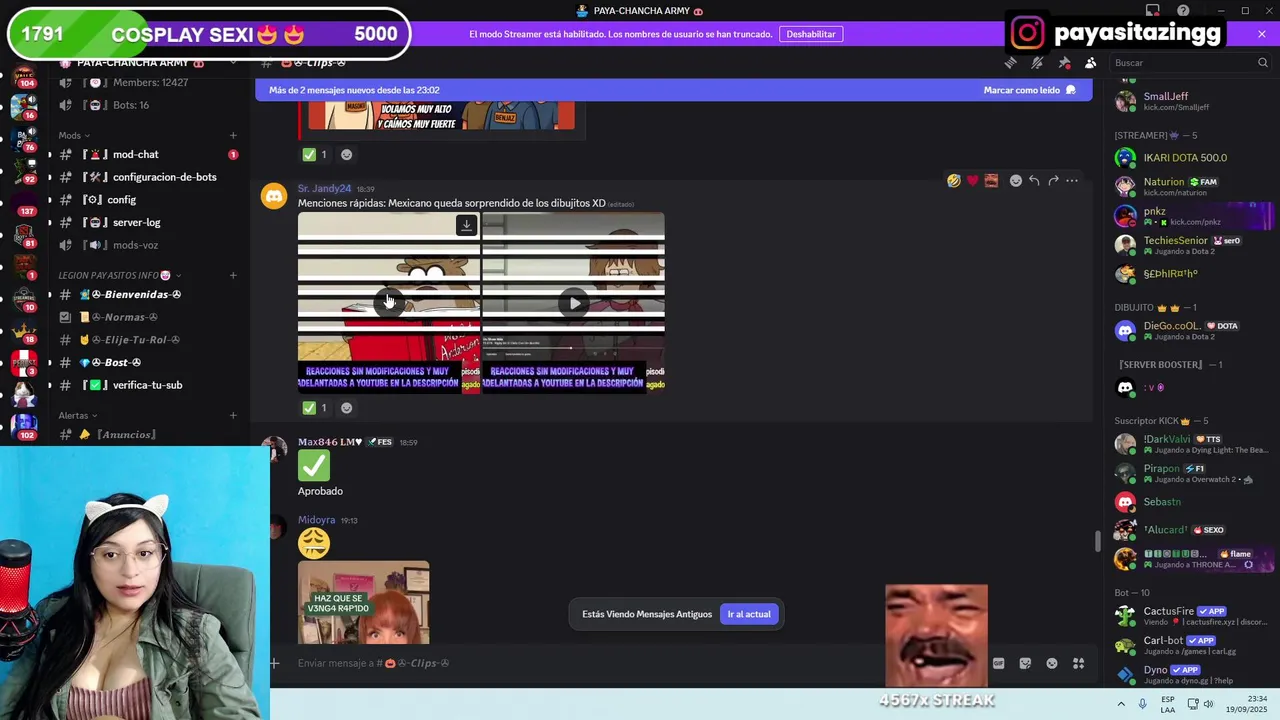Open attachment plus button in message box
This screenshot has height=720, width=1280.
pos(274,663)
